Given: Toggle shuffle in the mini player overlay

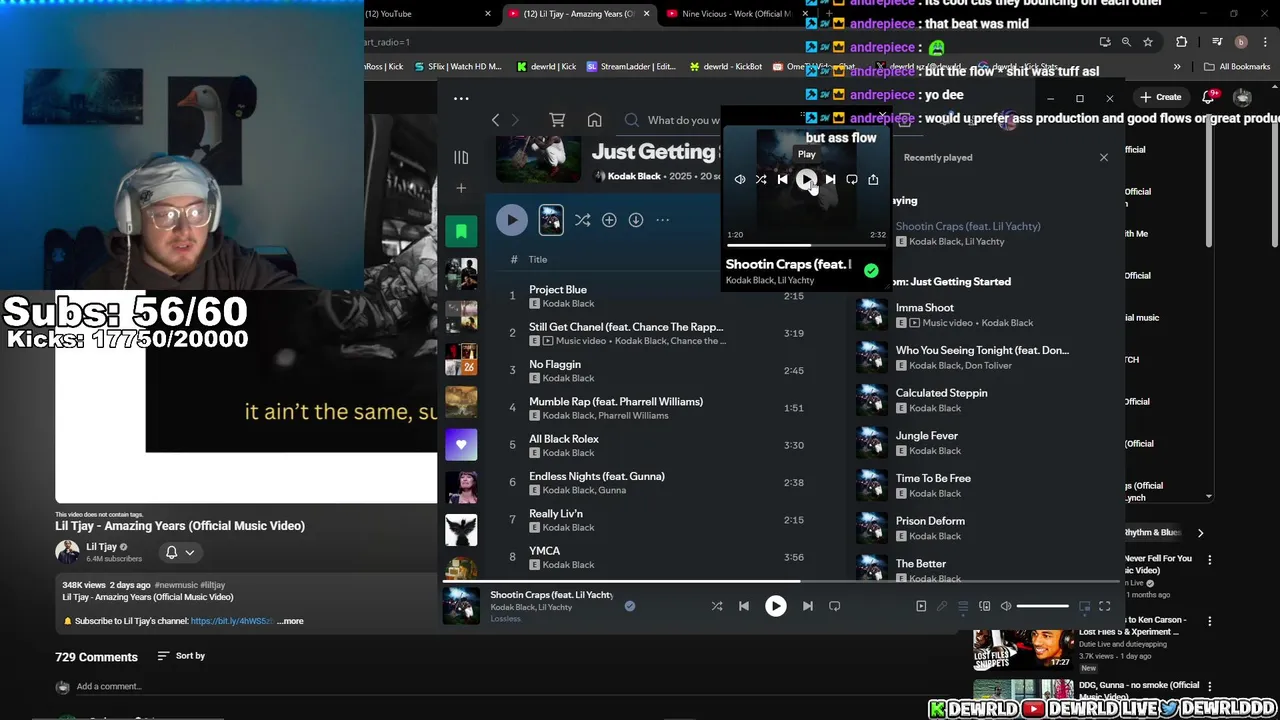Looking at the screenshot, I should [761, 180].
